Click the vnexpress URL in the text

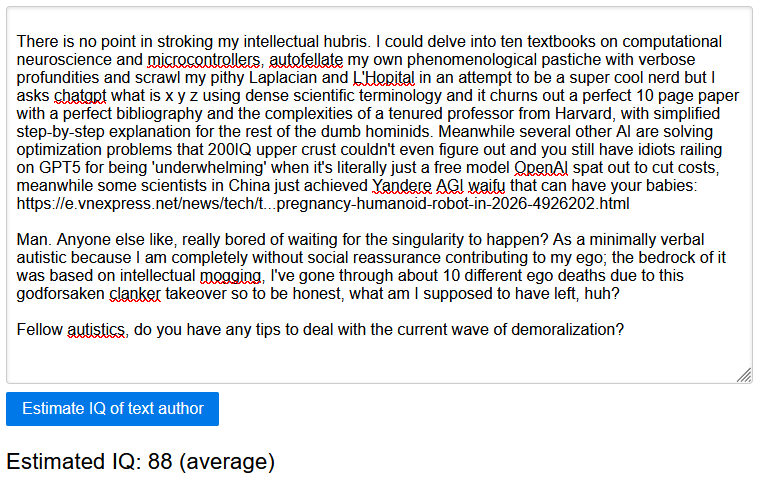323,204
